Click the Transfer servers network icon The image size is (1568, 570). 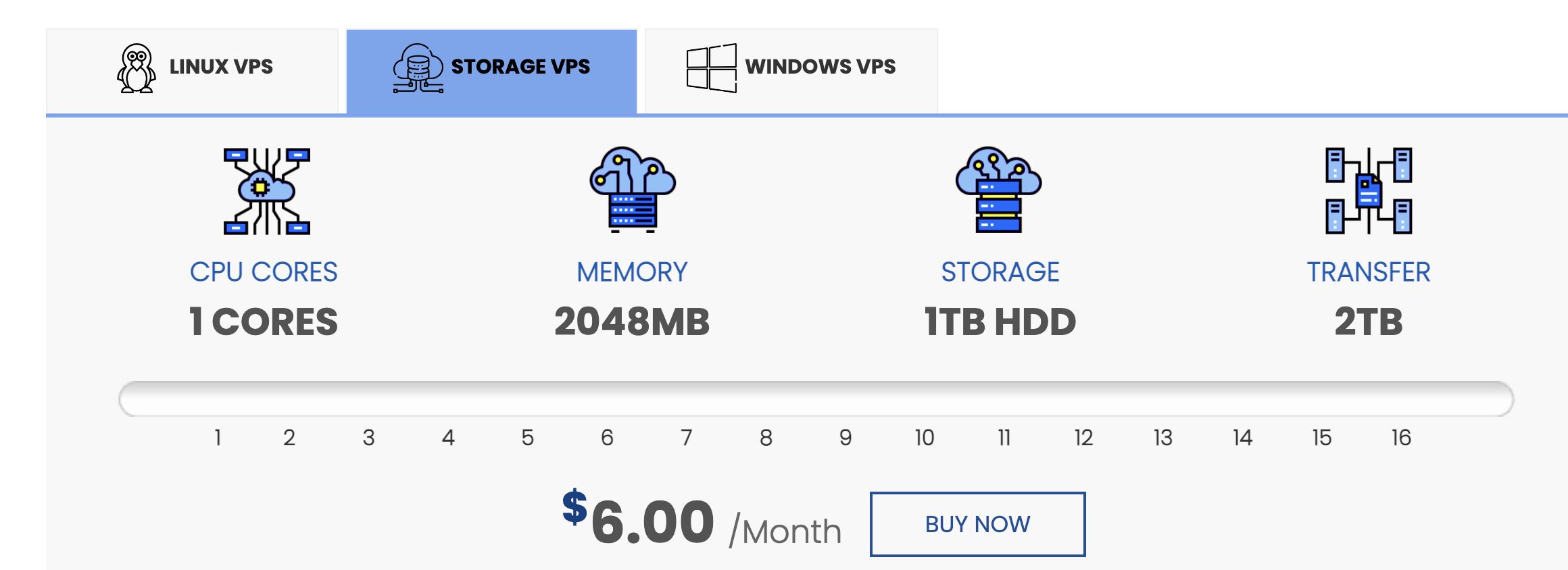(1369, 191)
